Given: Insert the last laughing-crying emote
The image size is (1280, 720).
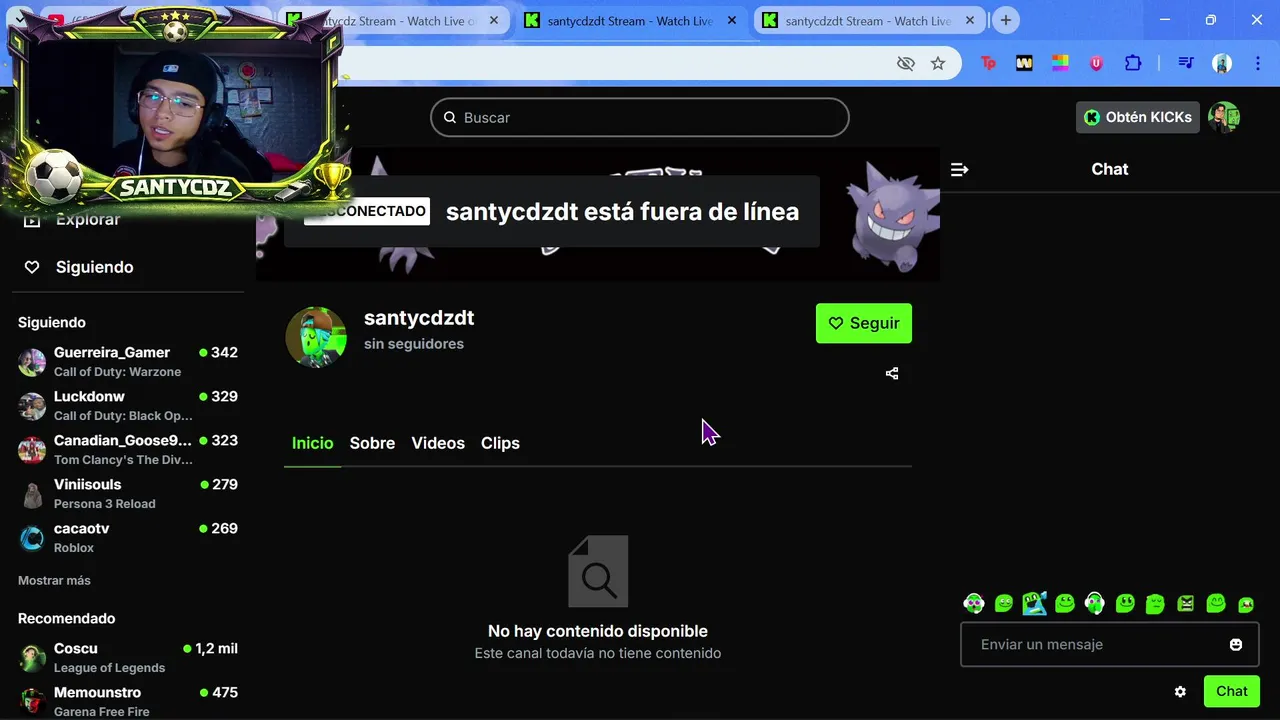Looking at the screenshot, I should (1246, 604).
